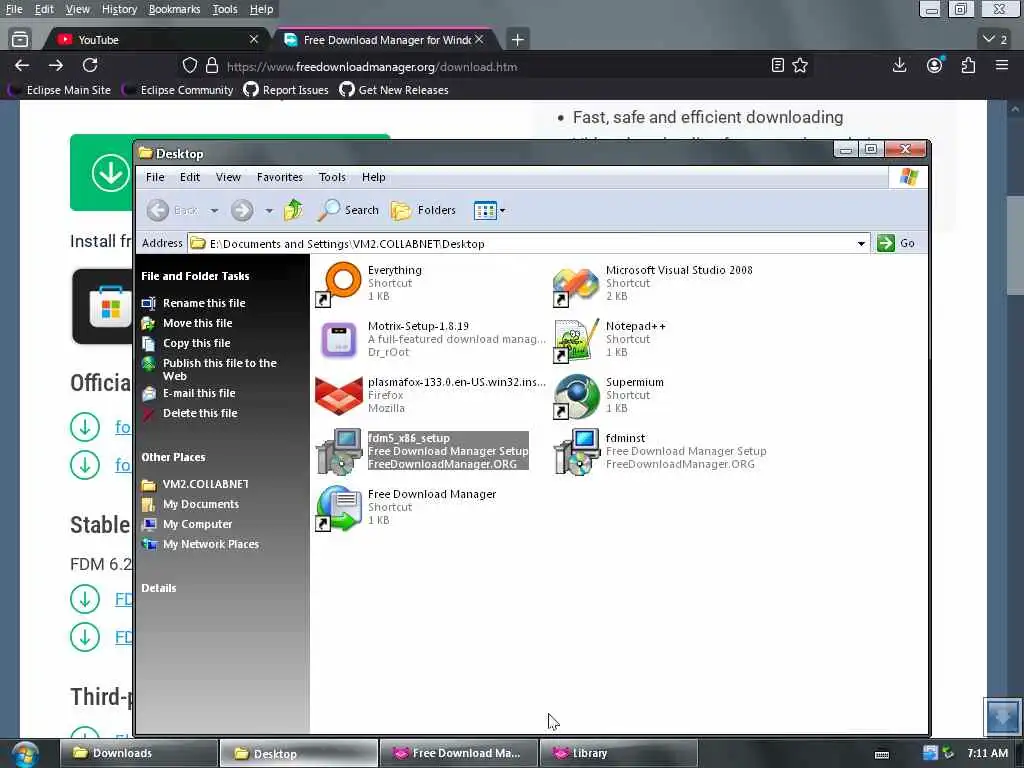Open the browser Bookmarks menu
Viewport: 1024px width, 768px height.
pyautogui.click(x=174, y=9)
